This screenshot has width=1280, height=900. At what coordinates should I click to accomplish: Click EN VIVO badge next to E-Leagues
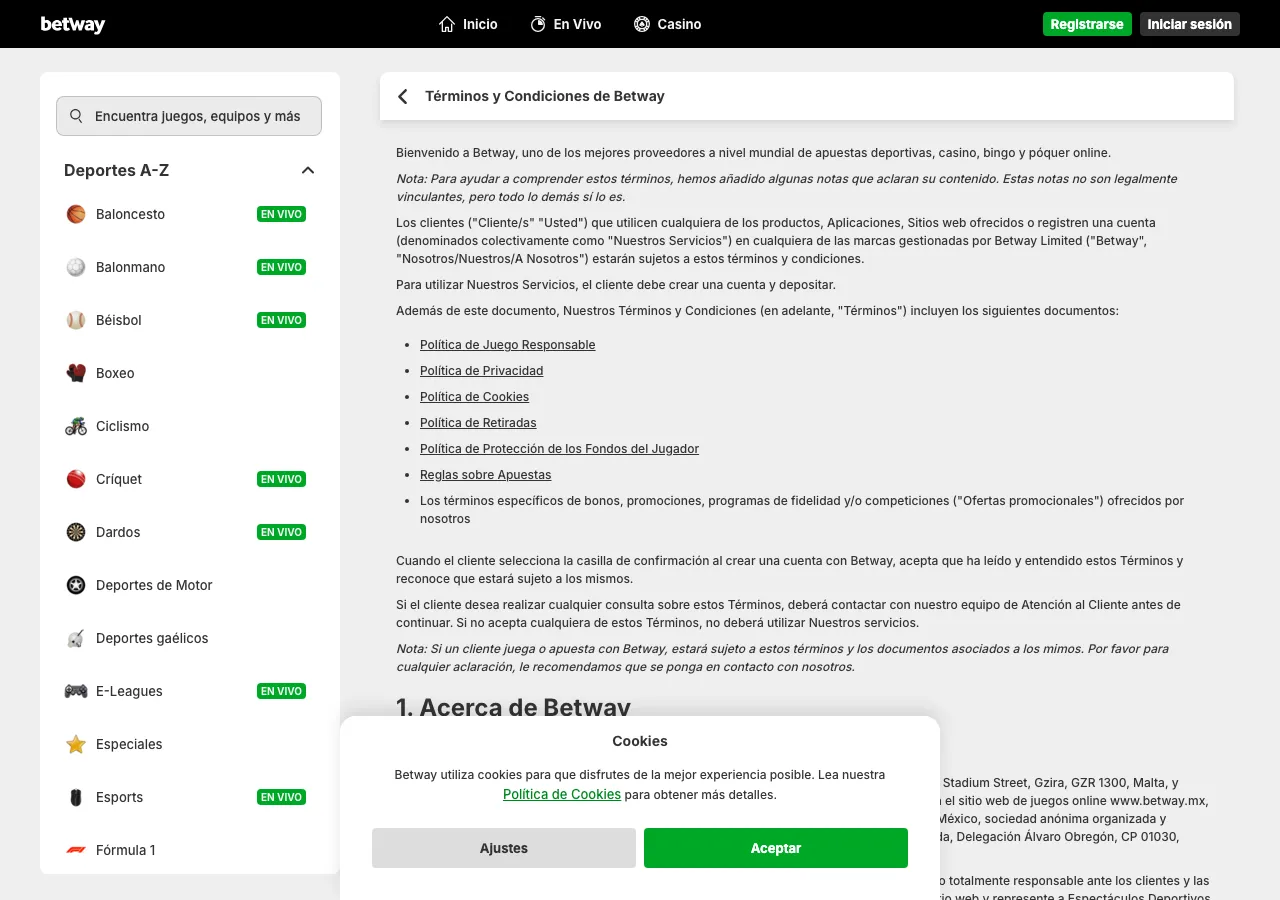pyautogui.click(x=281, y=691)
